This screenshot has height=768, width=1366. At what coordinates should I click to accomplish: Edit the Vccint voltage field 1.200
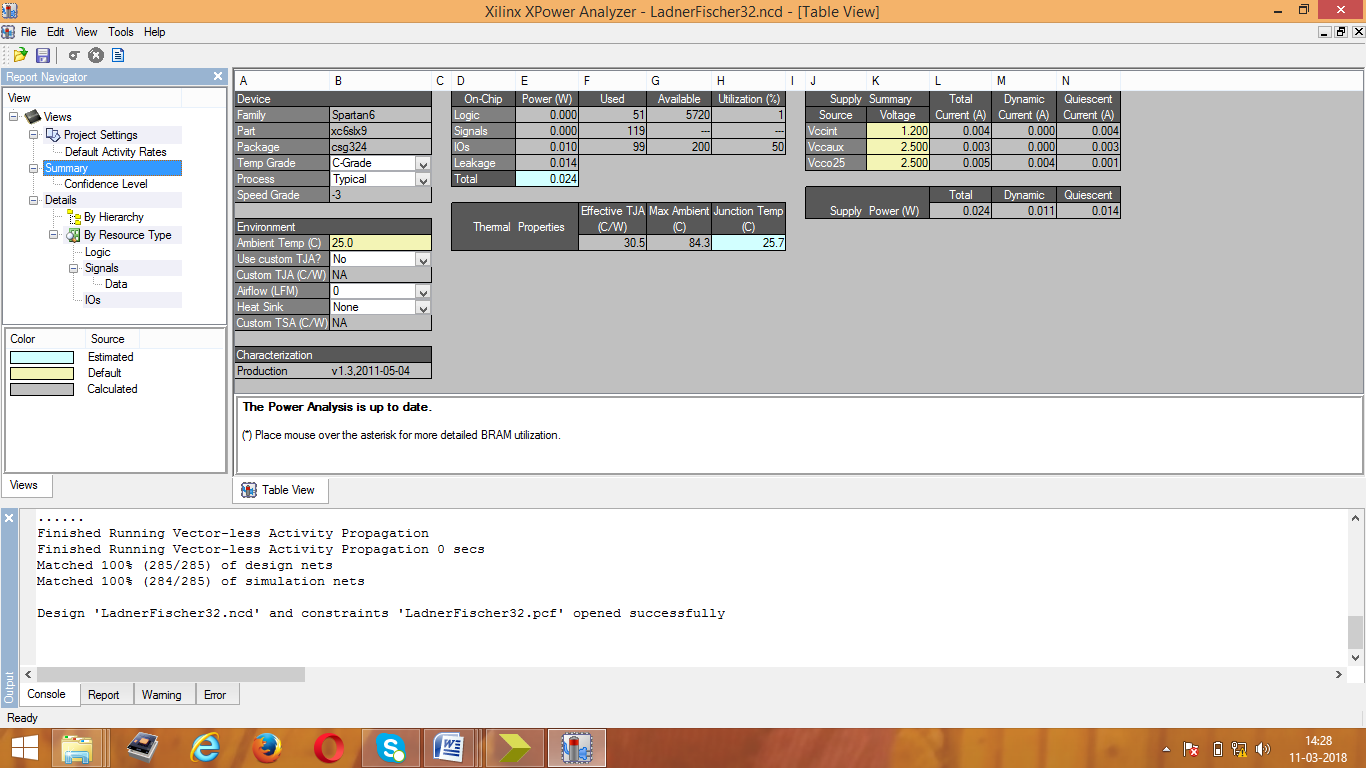(898, 131)
